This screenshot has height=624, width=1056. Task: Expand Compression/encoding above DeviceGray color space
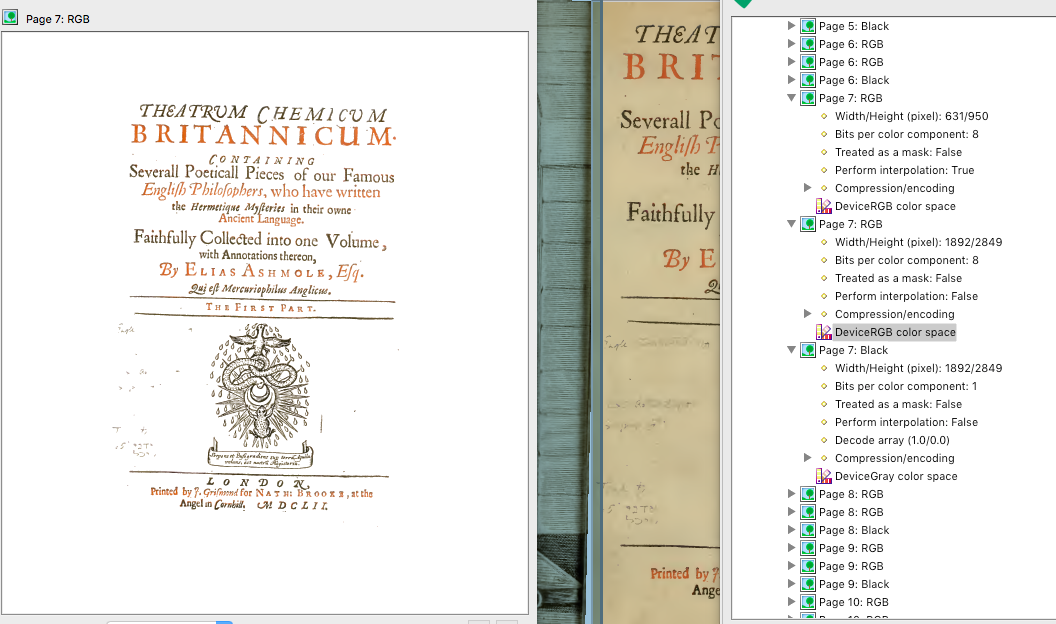pyautogui.click(x=807, y=458)
